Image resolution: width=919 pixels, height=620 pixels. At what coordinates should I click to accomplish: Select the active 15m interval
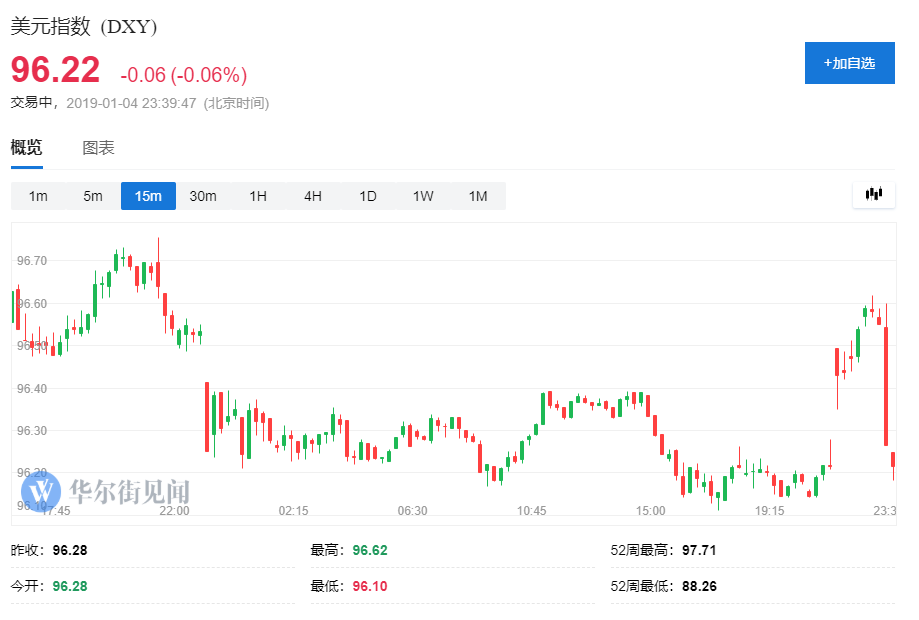tap(148, 196)
